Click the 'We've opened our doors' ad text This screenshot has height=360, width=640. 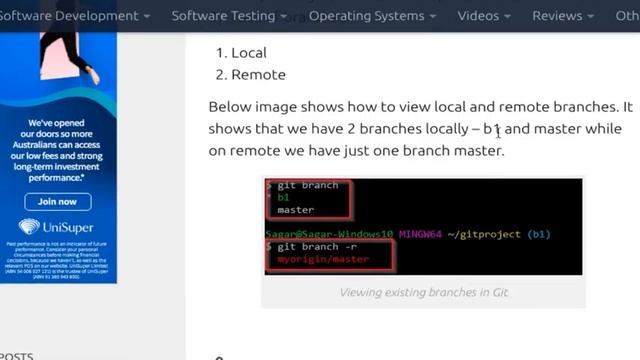click(56, 150)
